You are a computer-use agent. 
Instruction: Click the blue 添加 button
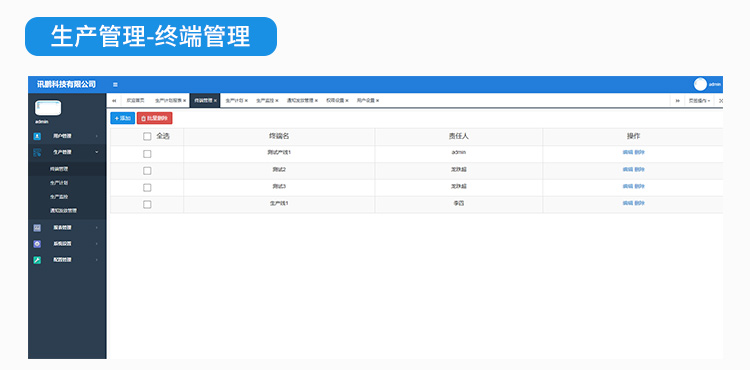tap(122, 118)
